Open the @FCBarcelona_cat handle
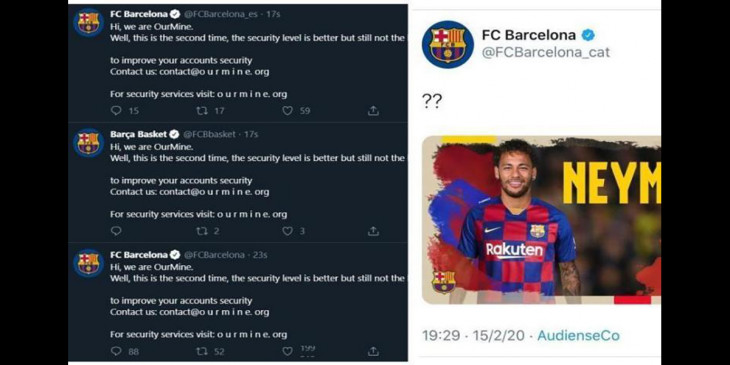This screenshot has height=365, width=730. tap(545, 52)
